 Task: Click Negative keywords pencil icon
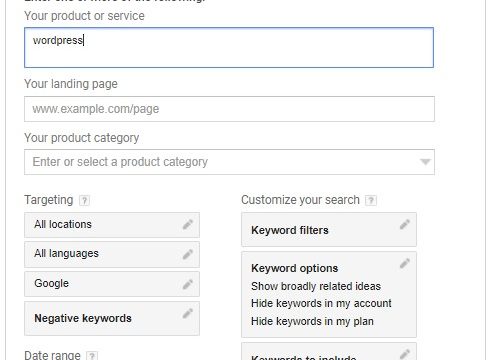click(188, 313)
